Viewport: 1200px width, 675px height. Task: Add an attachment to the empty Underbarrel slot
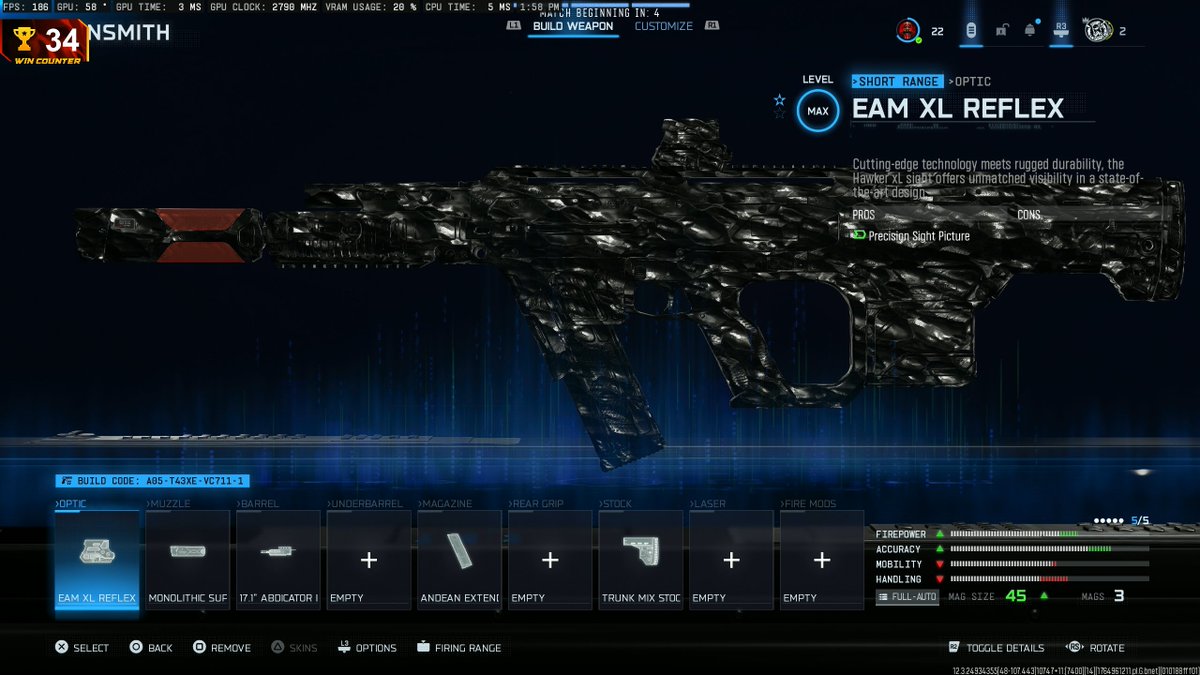tap(368, 560)
